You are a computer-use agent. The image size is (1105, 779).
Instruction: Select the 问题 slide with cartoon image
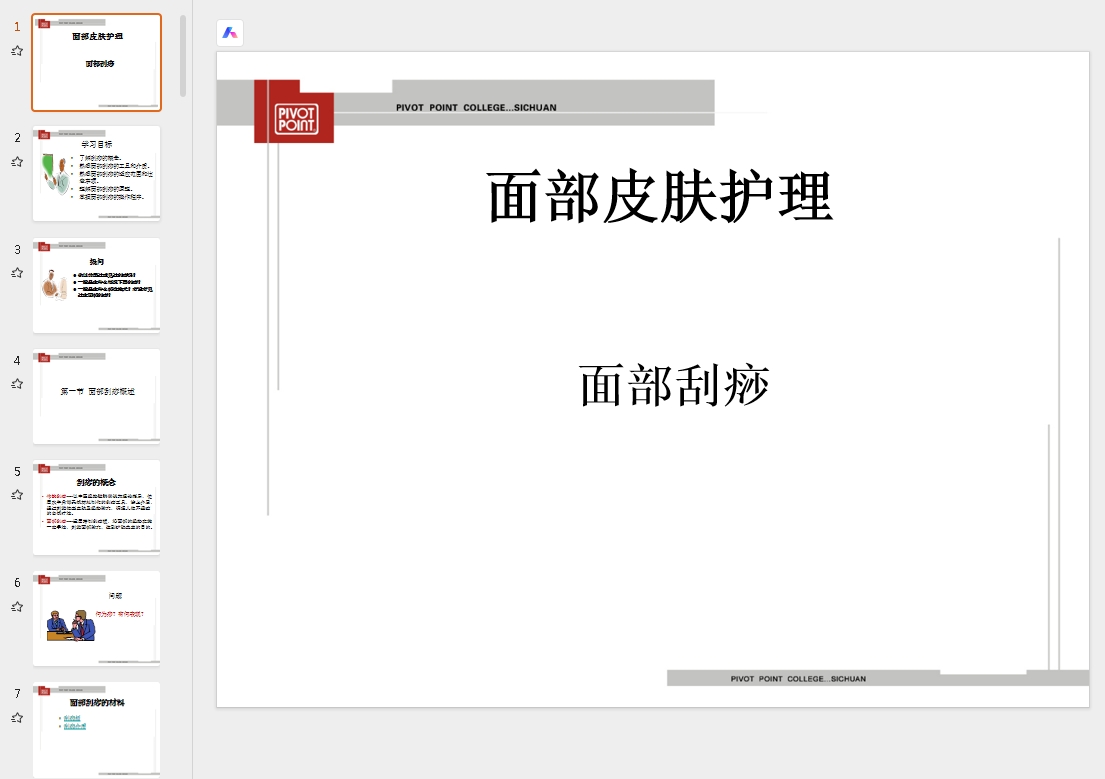[x=96, y=617]
